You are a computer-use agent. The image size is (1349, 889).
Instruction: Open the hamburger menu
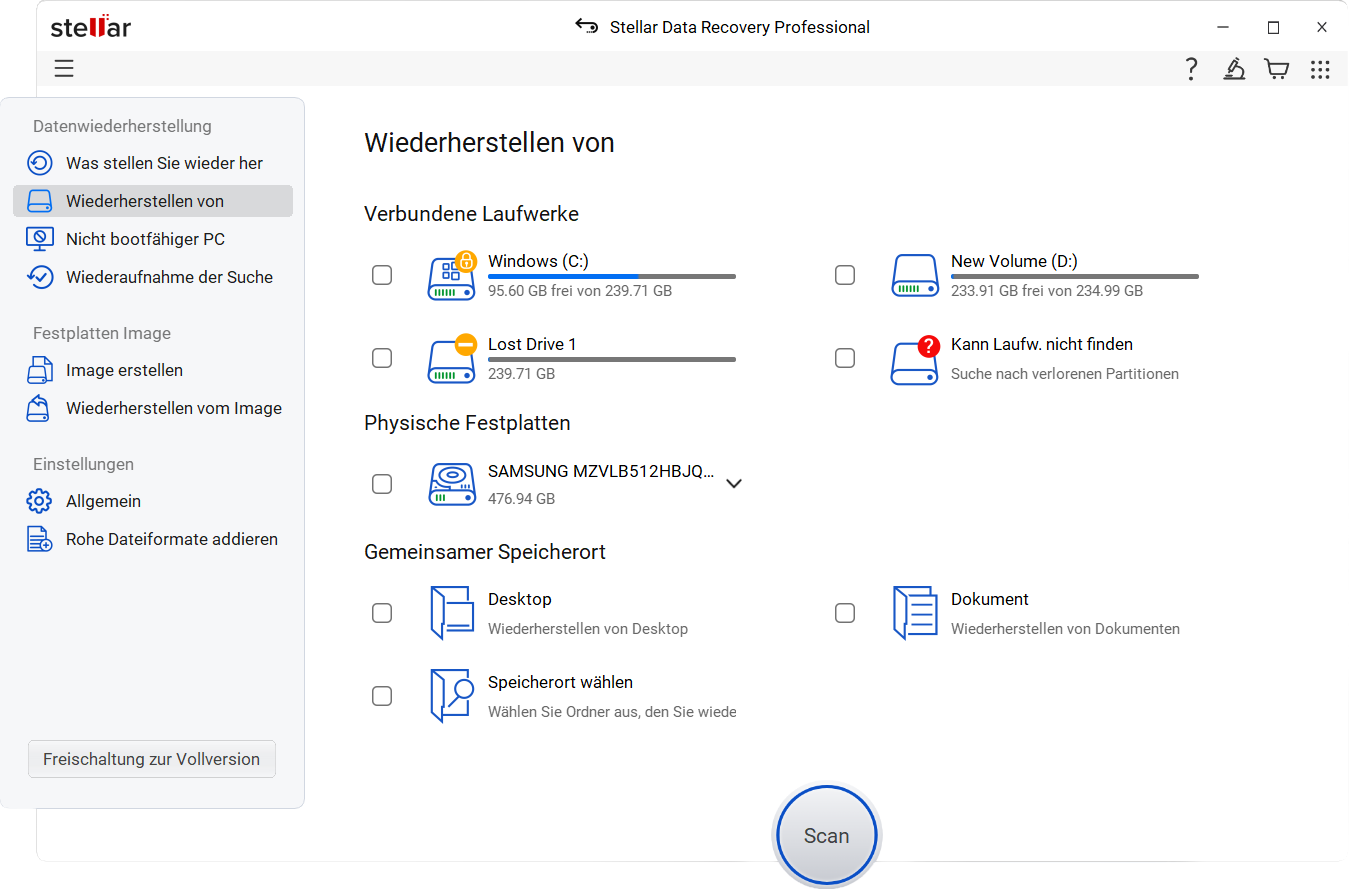tap(64, 69)
